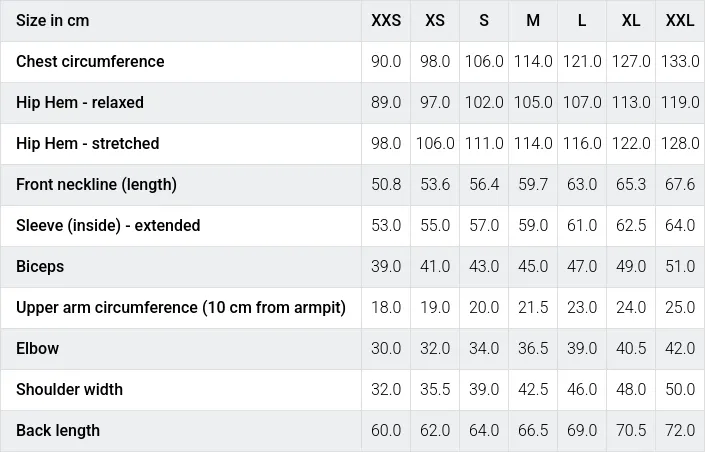Select the 'Elbow' row label
The height and width of the screenshot is (452, 705).
point(37,348)
